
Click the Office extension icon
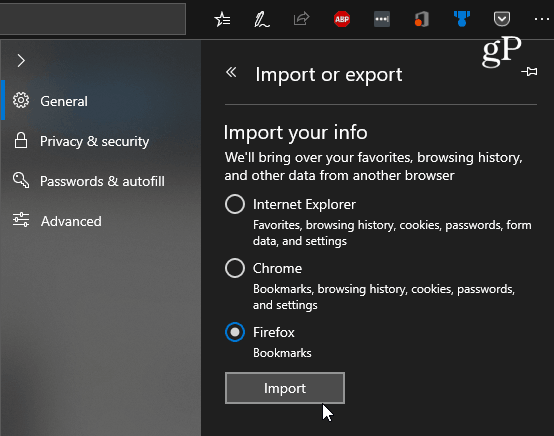tap(422, 19)
